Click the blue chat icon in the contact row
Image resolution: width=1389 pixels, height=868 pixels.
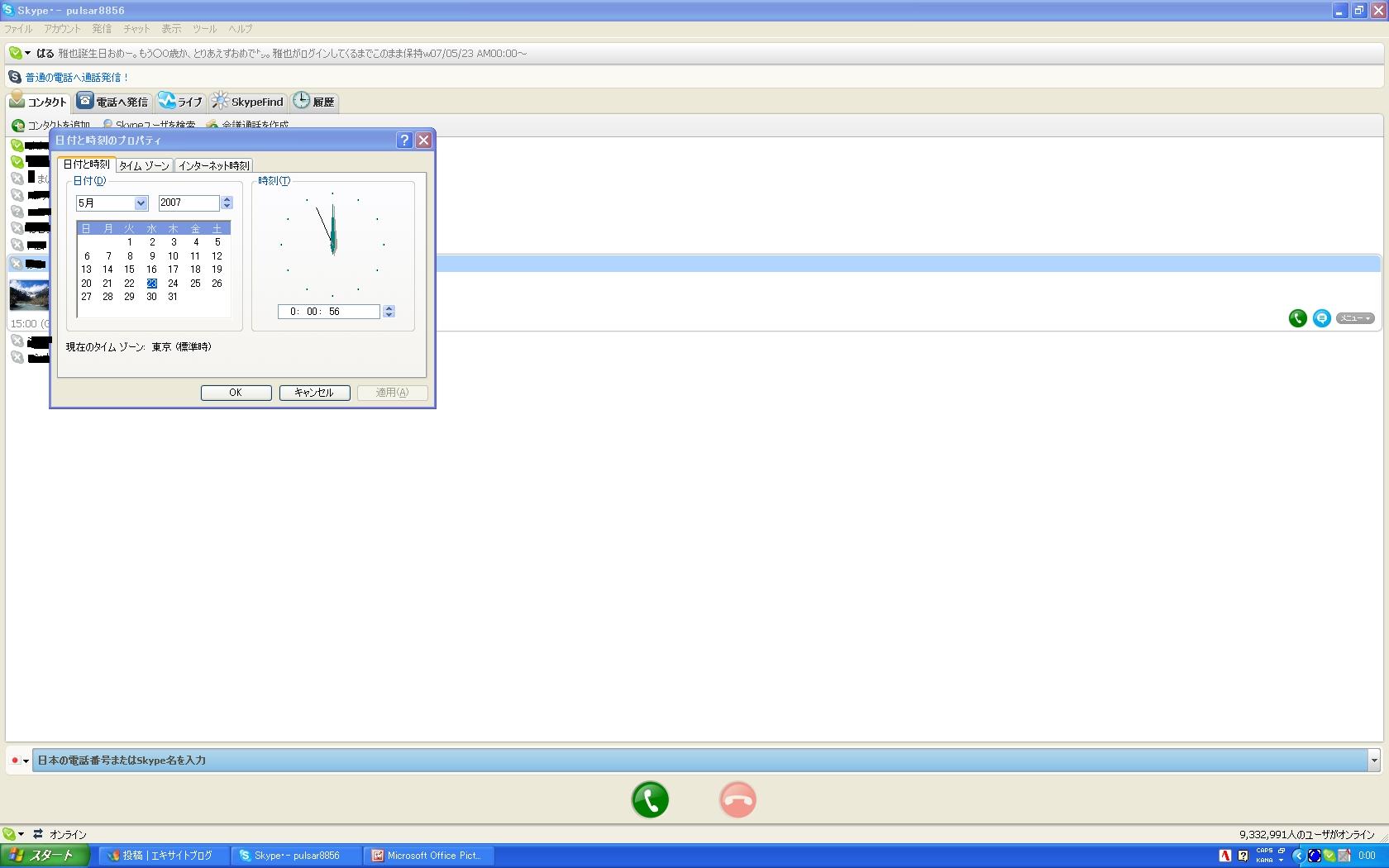(x=1322, y=318)
